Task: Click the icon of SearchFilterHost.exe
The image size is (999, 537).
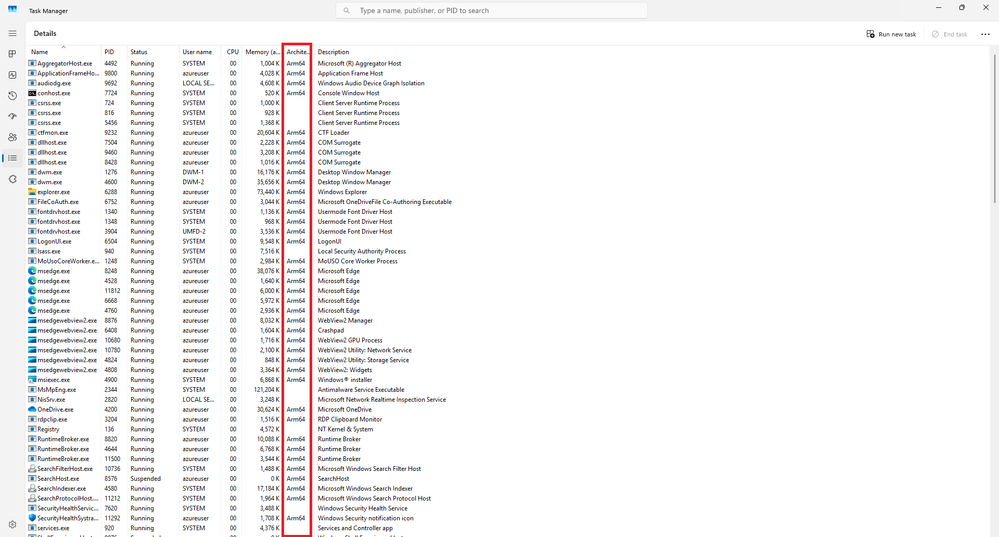Action: coord(32,469)
